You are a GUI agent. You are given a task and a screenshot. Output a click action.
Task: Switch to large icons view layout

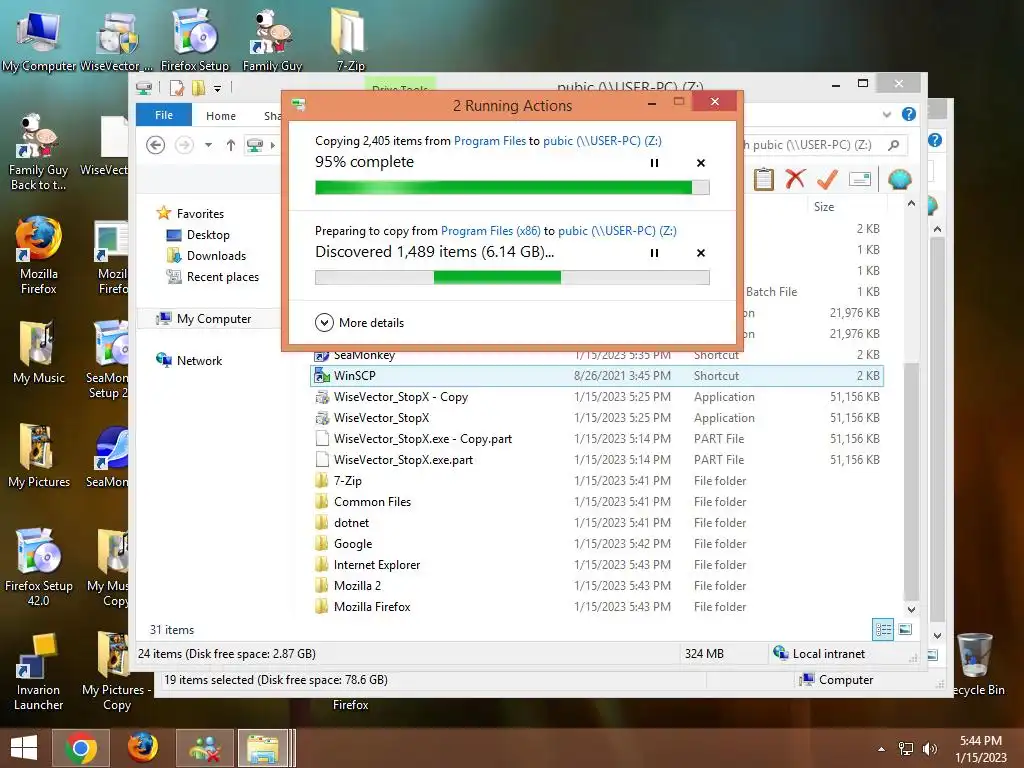[x=905, y=630]
